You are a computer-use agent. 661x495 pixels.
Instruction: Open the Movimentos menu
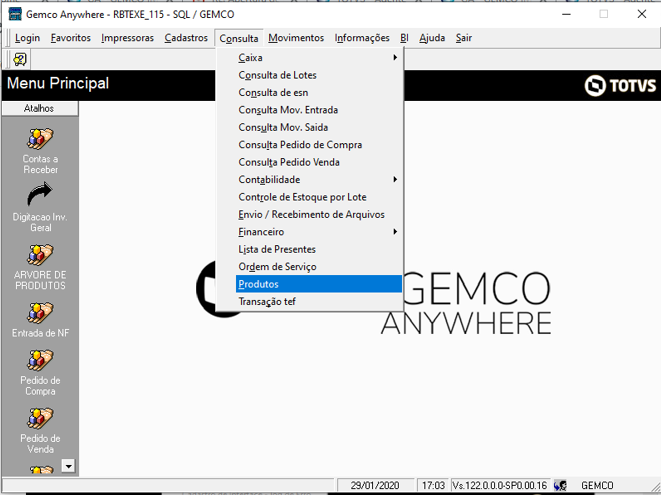coord(296,38)
